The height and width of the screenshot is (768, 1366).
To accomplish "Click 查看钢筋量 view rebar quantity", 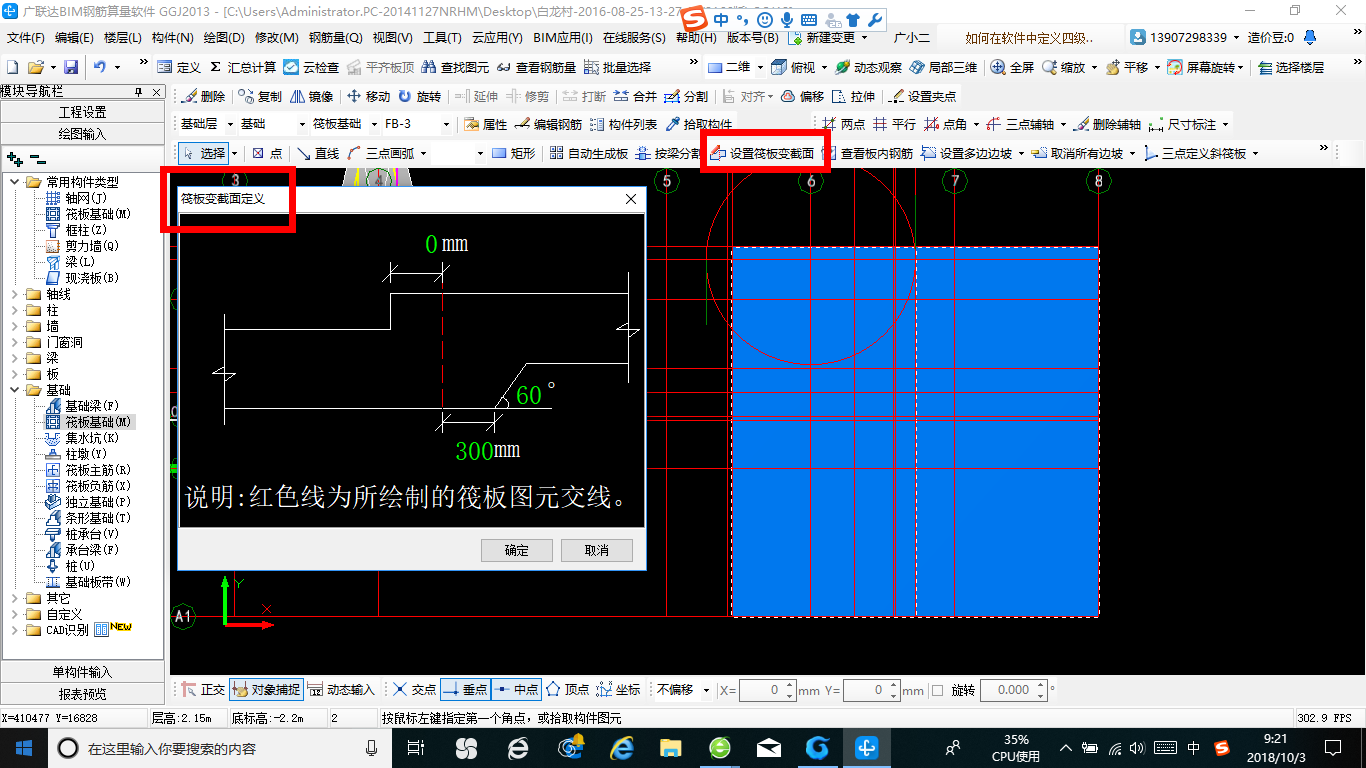I will 537,67.
